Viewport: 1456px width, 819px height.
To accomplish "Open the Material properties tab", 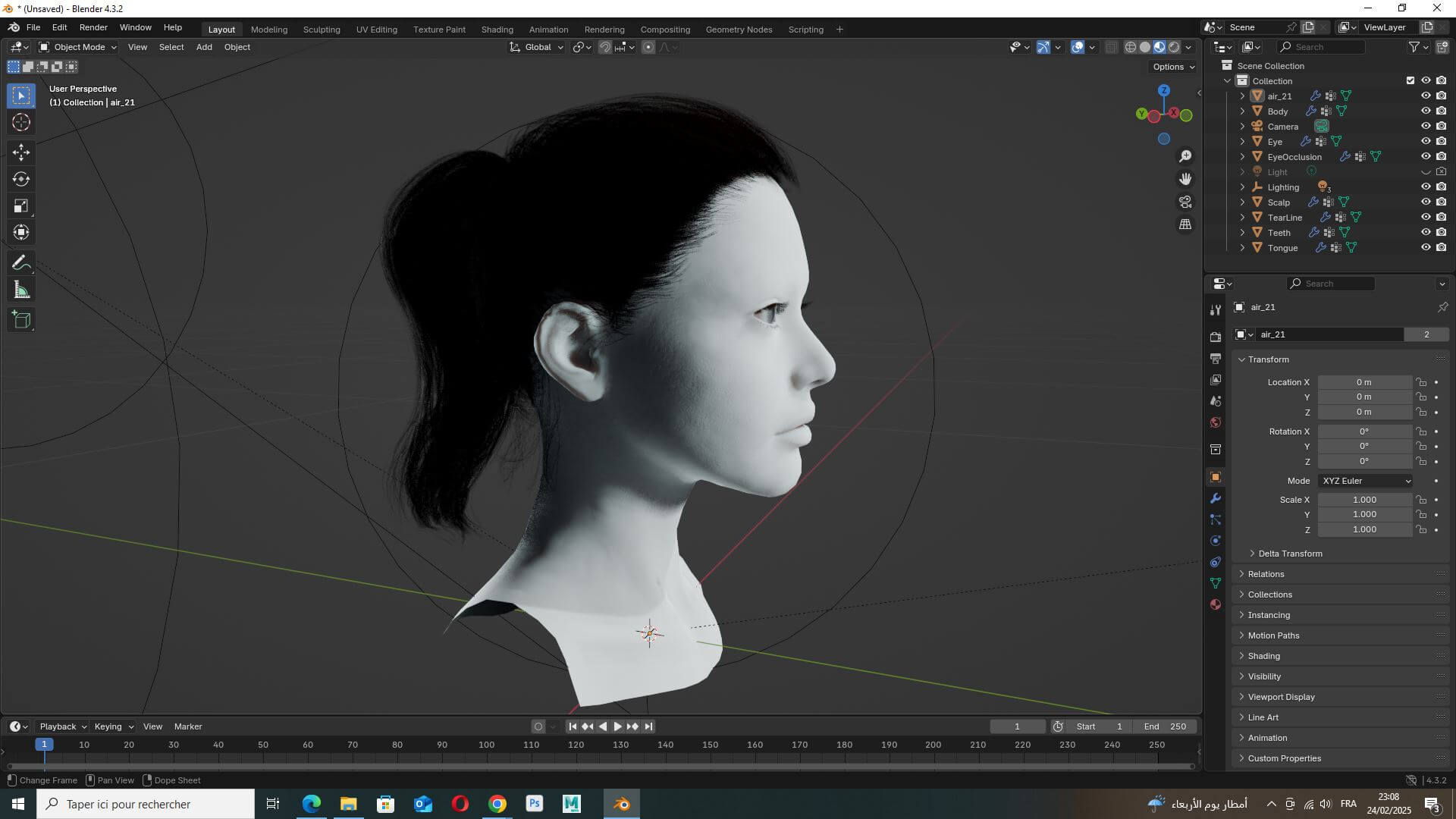I will [x=1216, y=604].
